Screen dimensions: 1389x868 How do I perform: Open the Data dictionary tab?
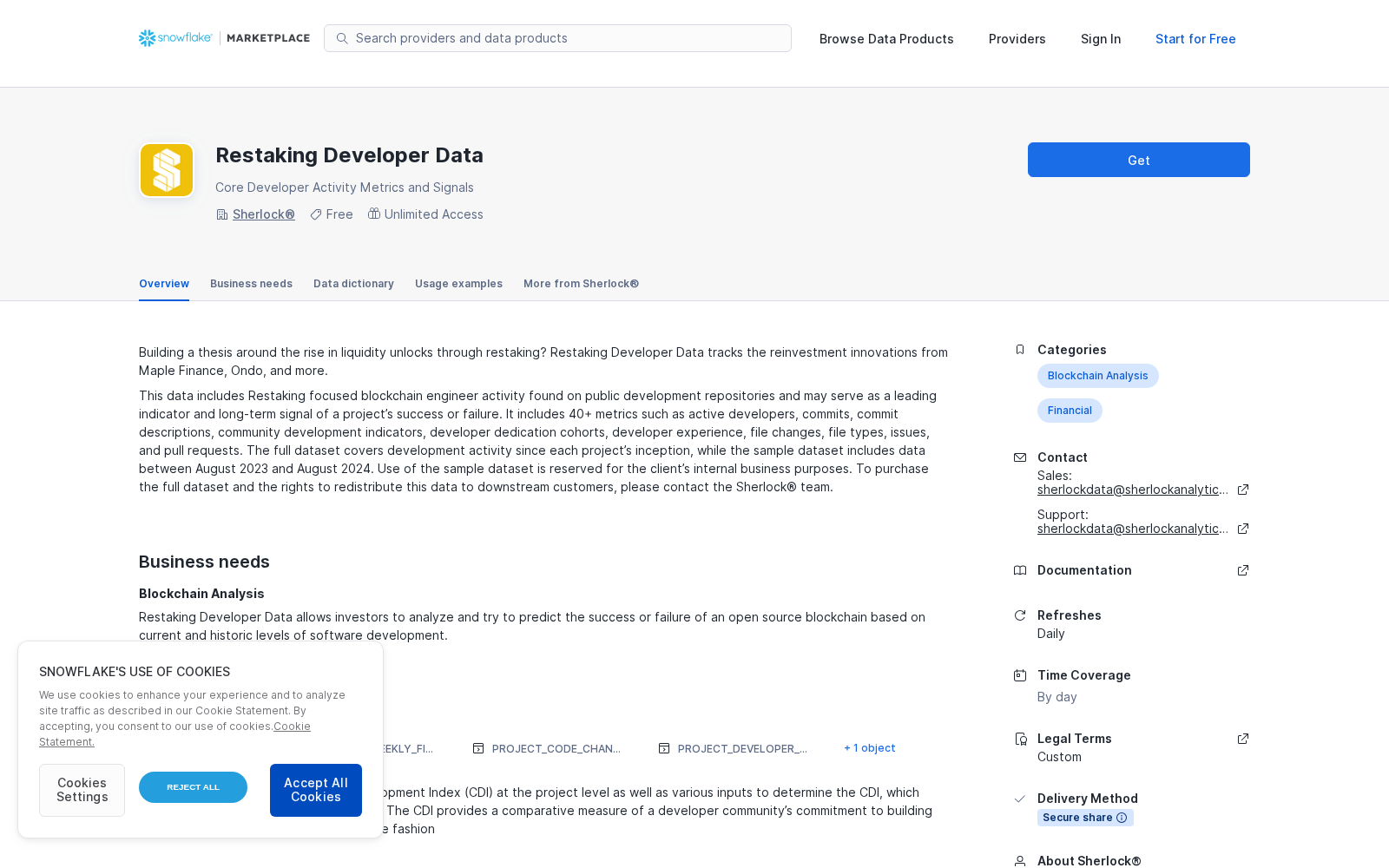tap(353, 284)
